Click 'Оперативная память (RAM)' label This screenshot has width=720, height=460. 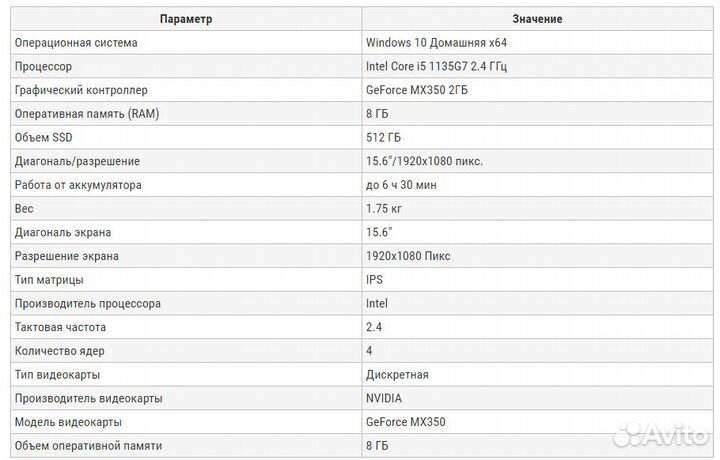pos(87,114)
